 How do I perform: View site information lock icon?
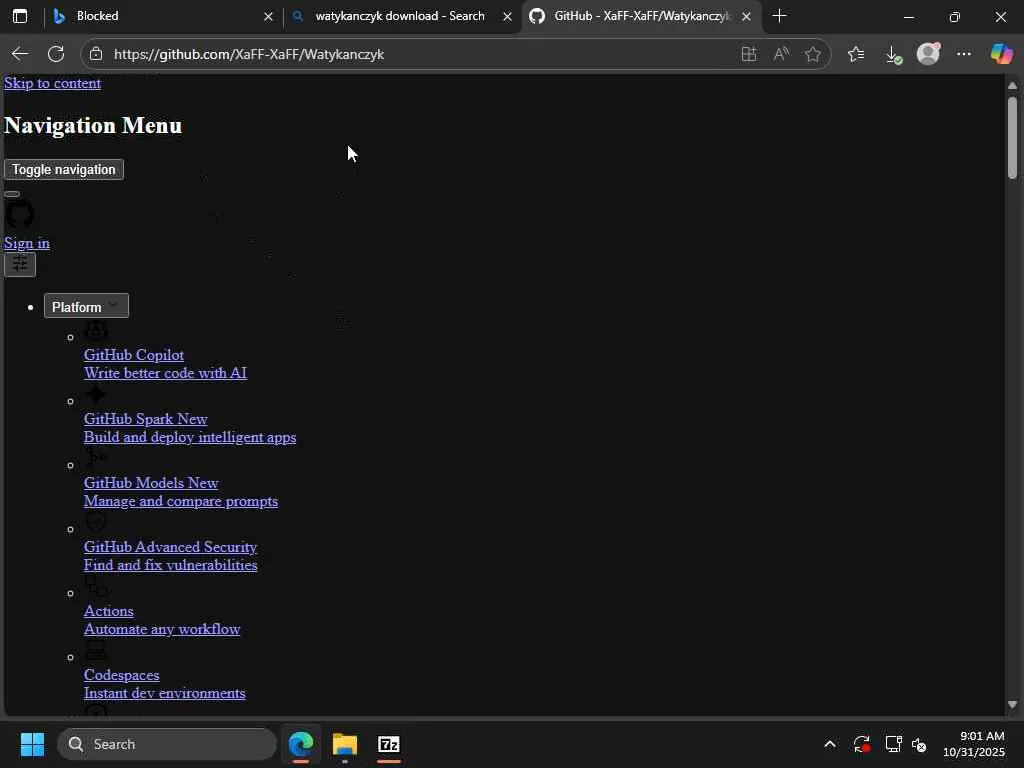pos(96,54)
